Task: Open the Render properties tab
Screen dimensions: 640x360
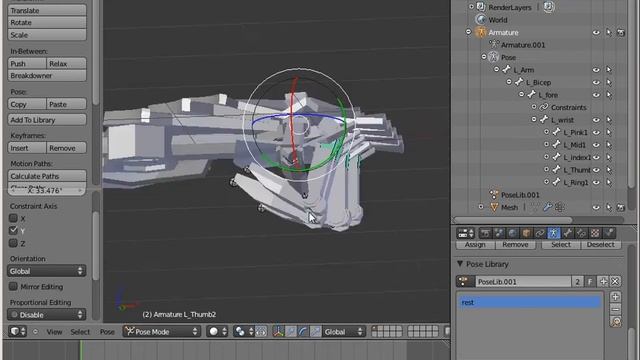Action: 485,233
